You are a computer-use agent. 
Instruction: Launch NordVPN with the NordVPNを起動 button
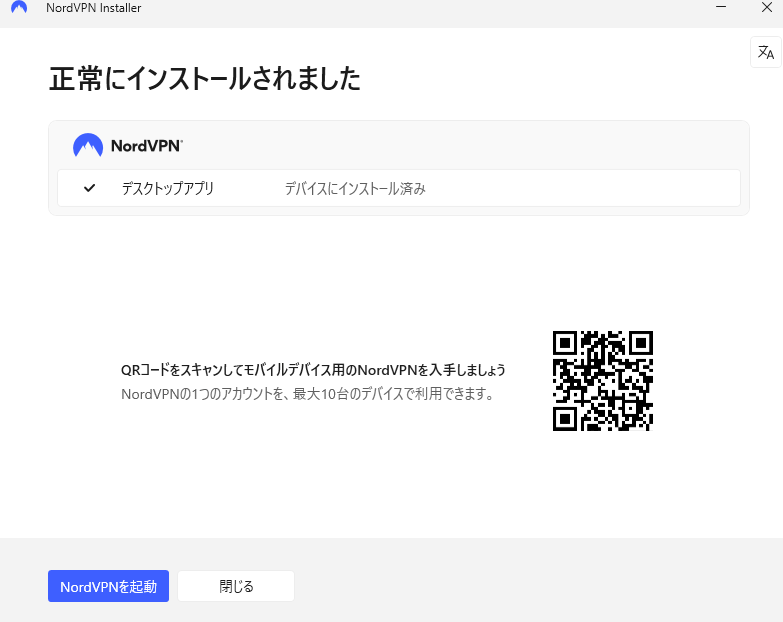[x=108, y=586]
